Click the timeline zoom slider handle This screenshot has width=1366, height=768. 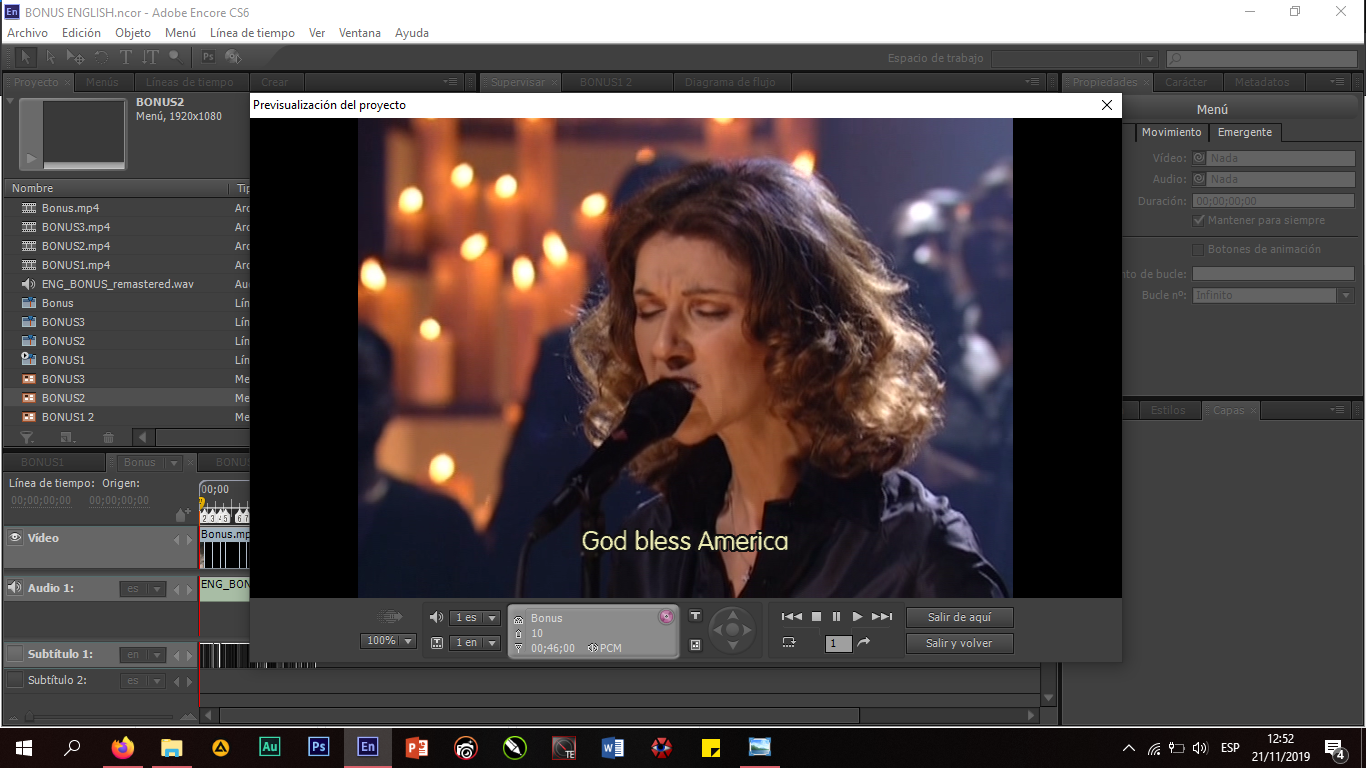[x=29, y=717]
